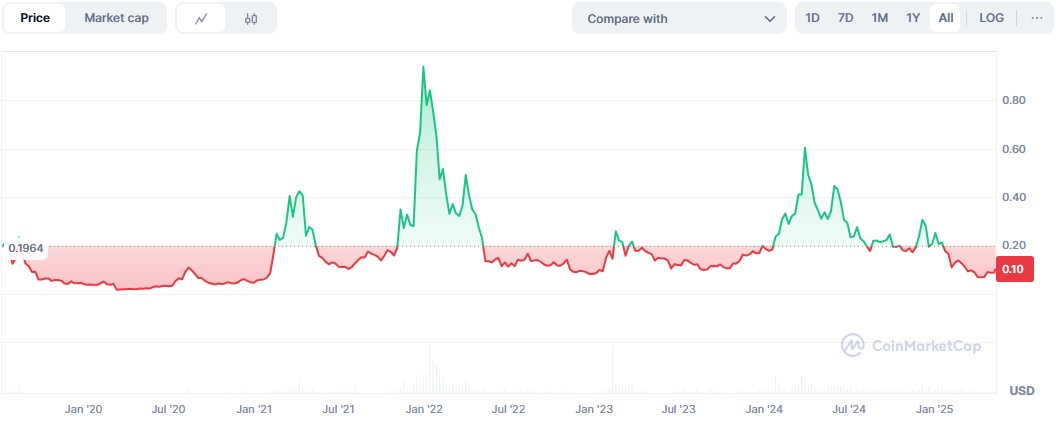Switch to line chart view
Image resolution: width=1056 pixels, height=423 pixels.
pos(201,18)
